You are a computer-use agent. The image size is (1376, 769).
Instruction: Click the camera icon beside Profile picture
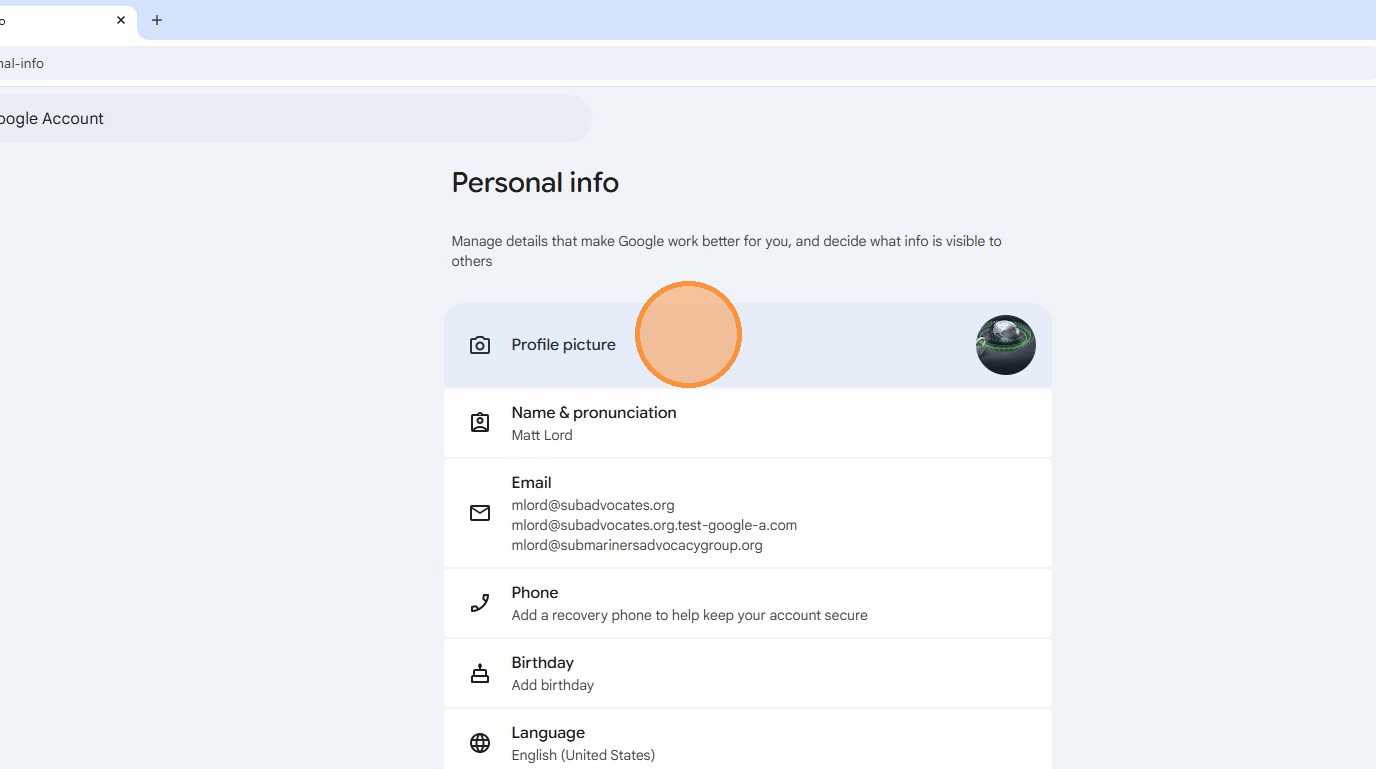(x=480, y=345)
